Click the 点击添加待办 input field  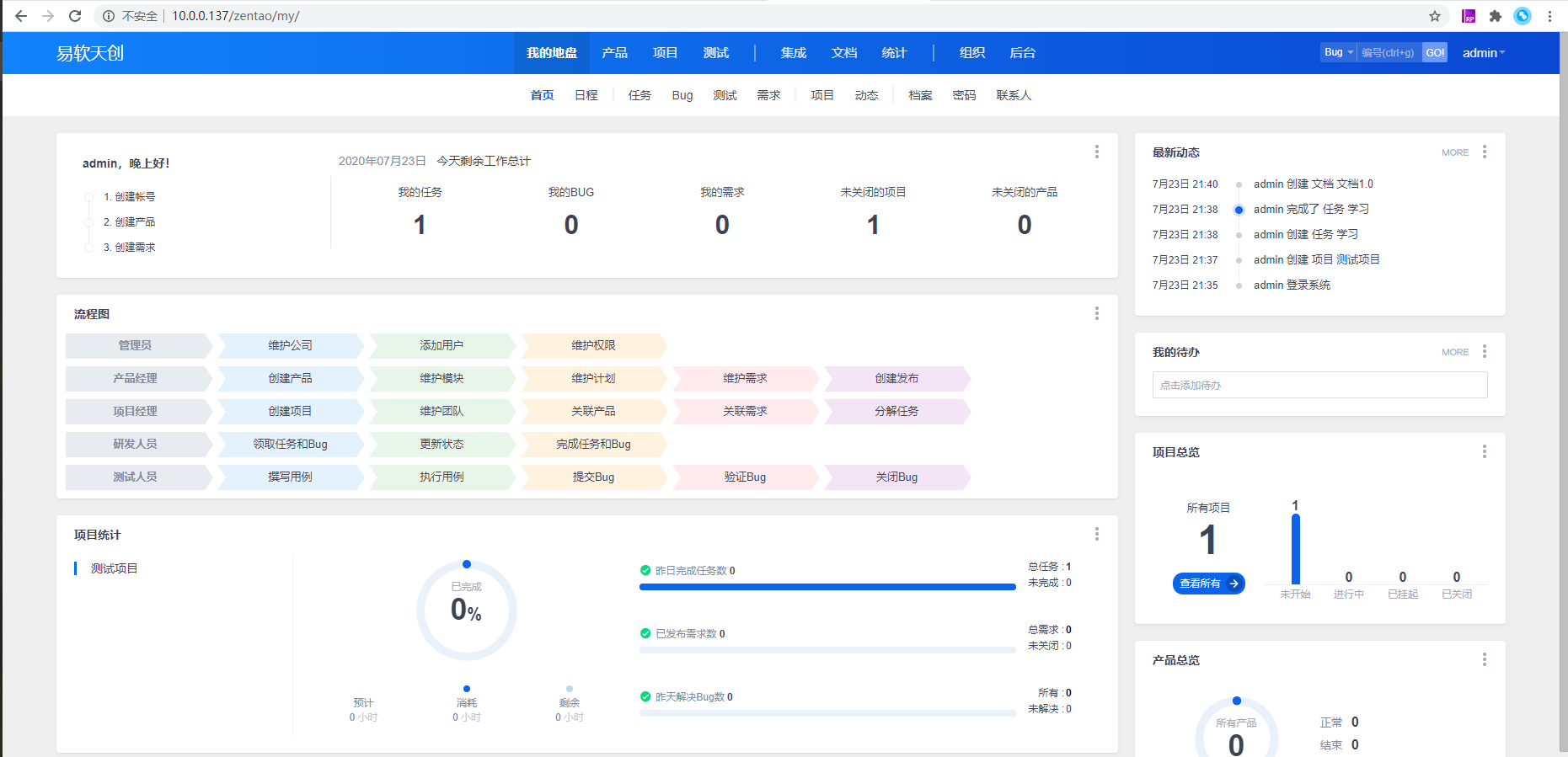1319,385
